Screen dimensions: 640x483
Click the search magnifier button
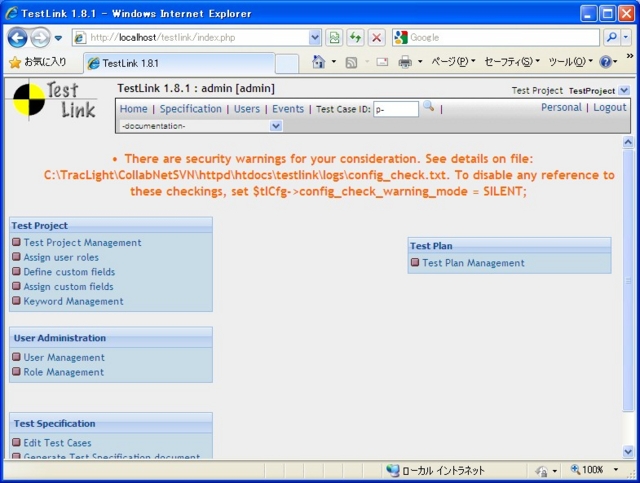coord(611,38)
